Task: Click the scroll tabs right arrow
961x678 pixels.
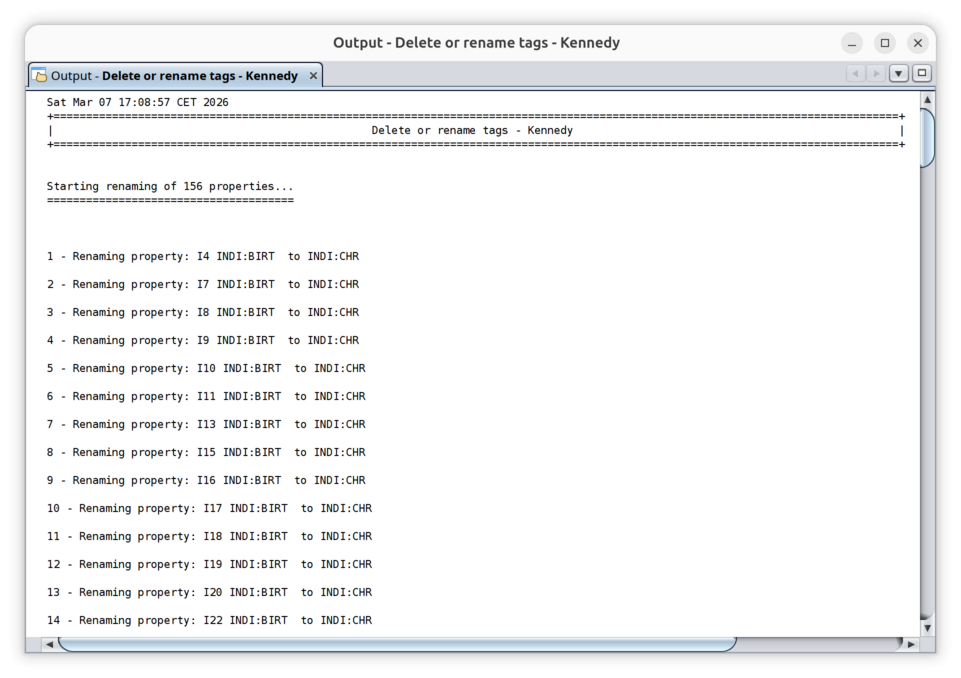Action: coord(876,74)
